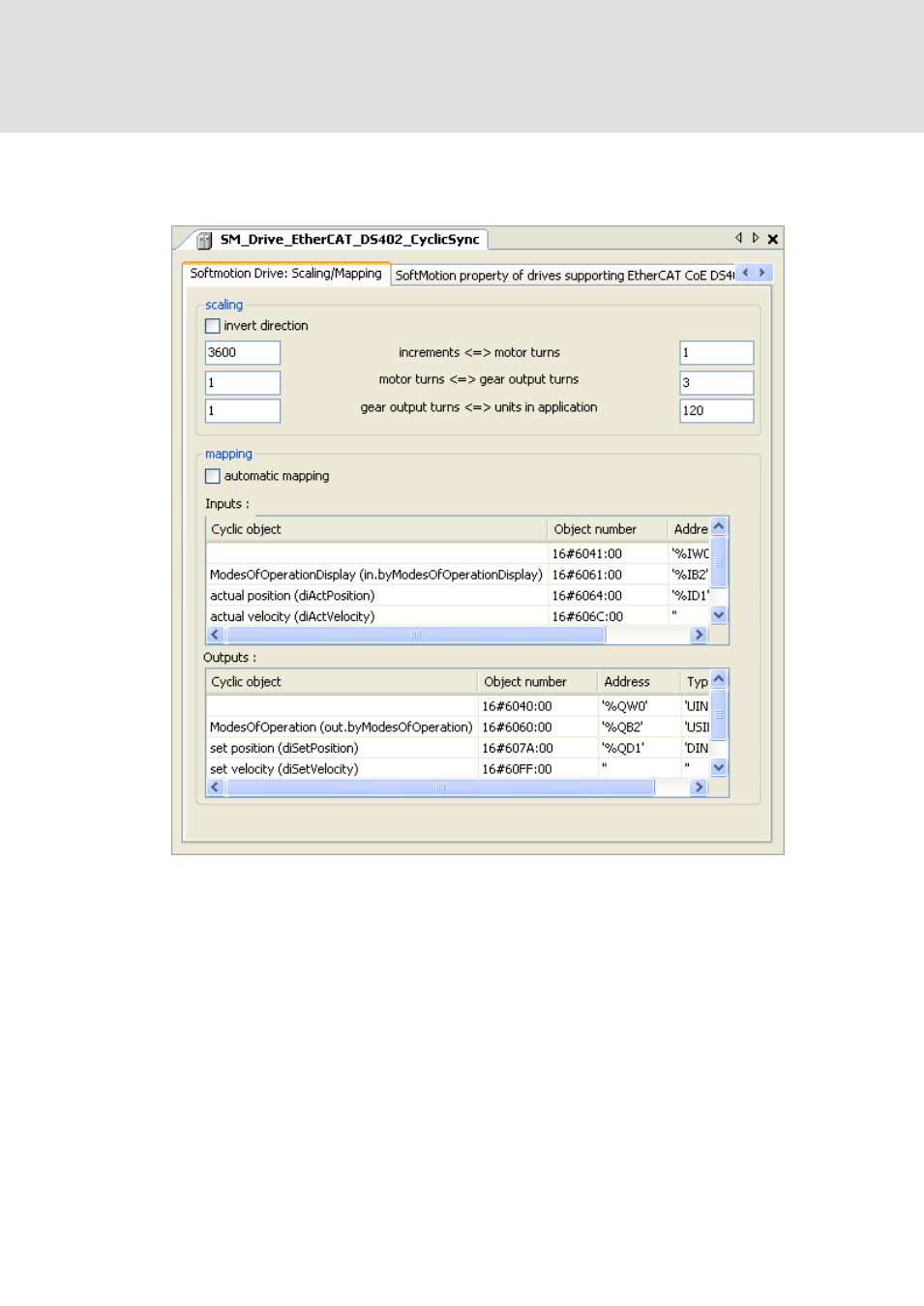The image size is (924, 1306).
Task: Click the Inputs table Address header
Action: click(689, 529)
